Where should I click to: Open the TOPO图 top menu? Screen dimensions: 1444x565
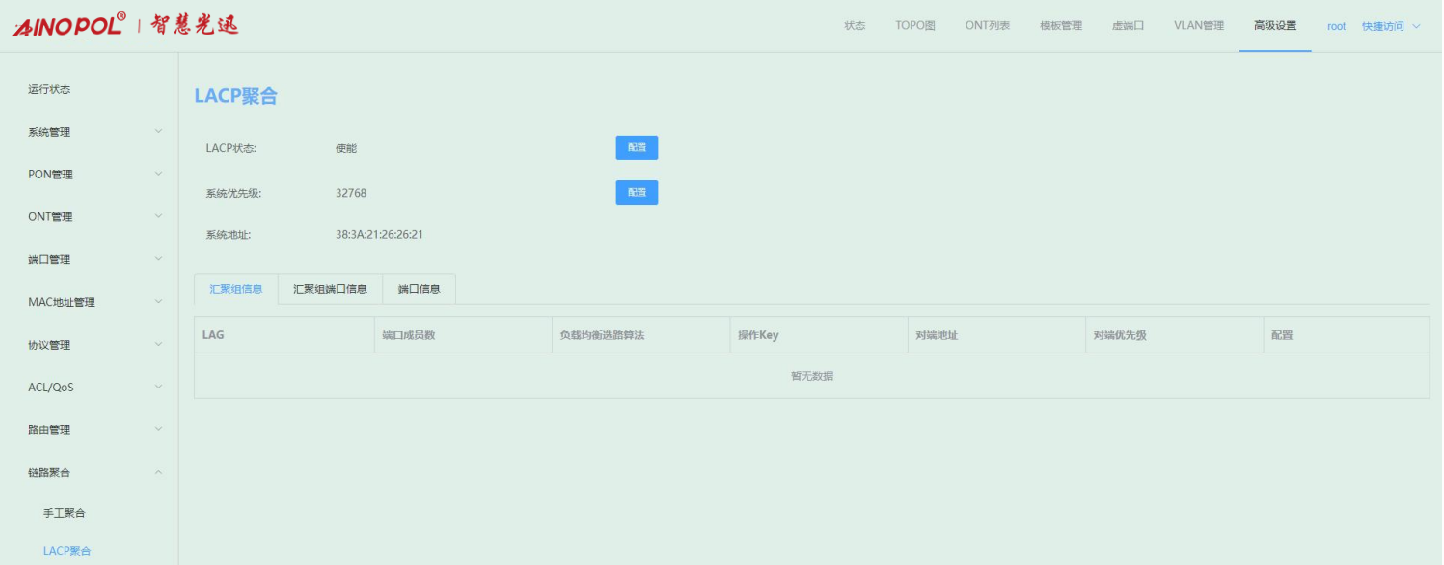(x=915, y=26)
